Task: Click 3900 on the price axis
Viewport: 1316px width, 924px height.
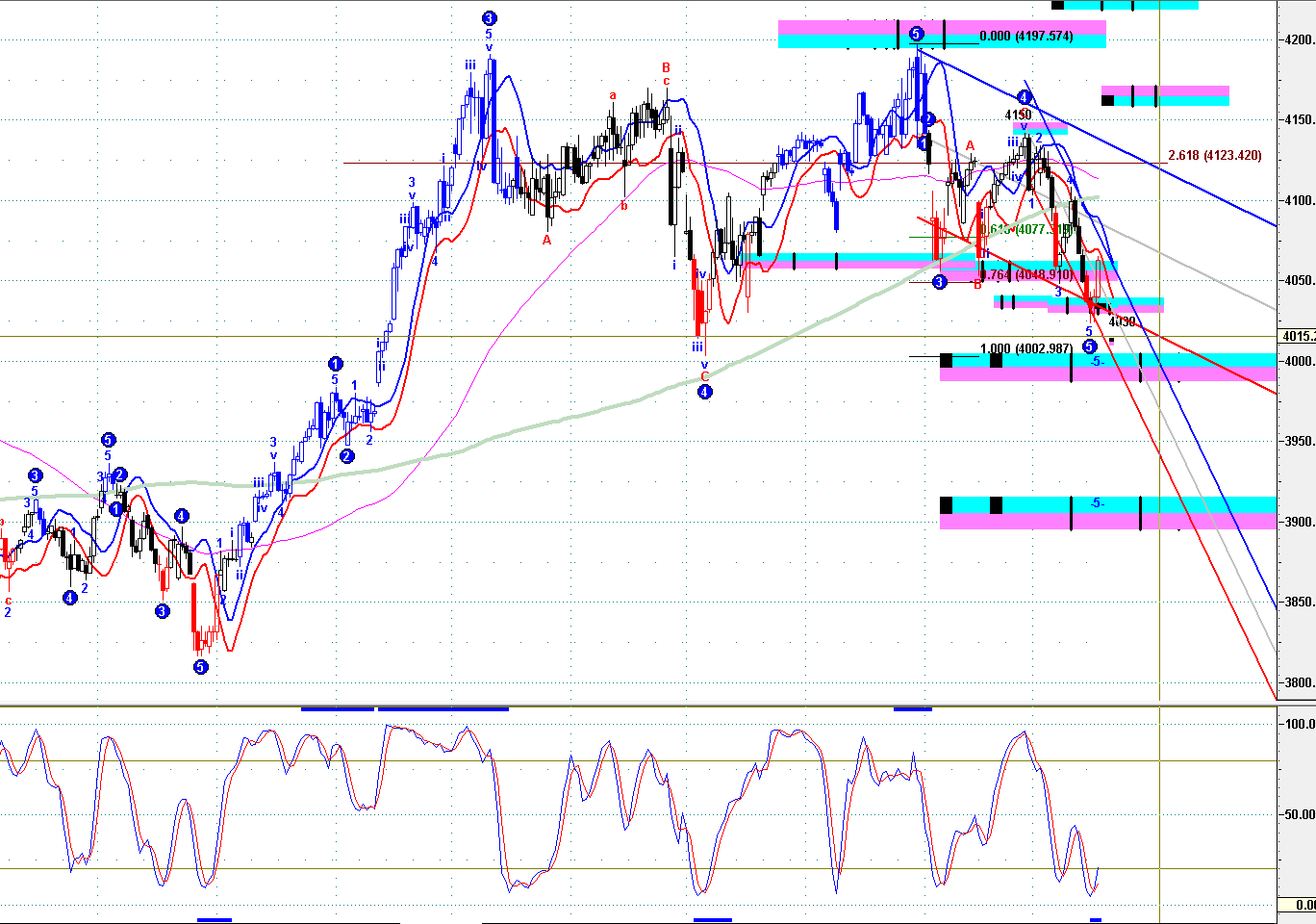Action: [x=1299, y=523]
